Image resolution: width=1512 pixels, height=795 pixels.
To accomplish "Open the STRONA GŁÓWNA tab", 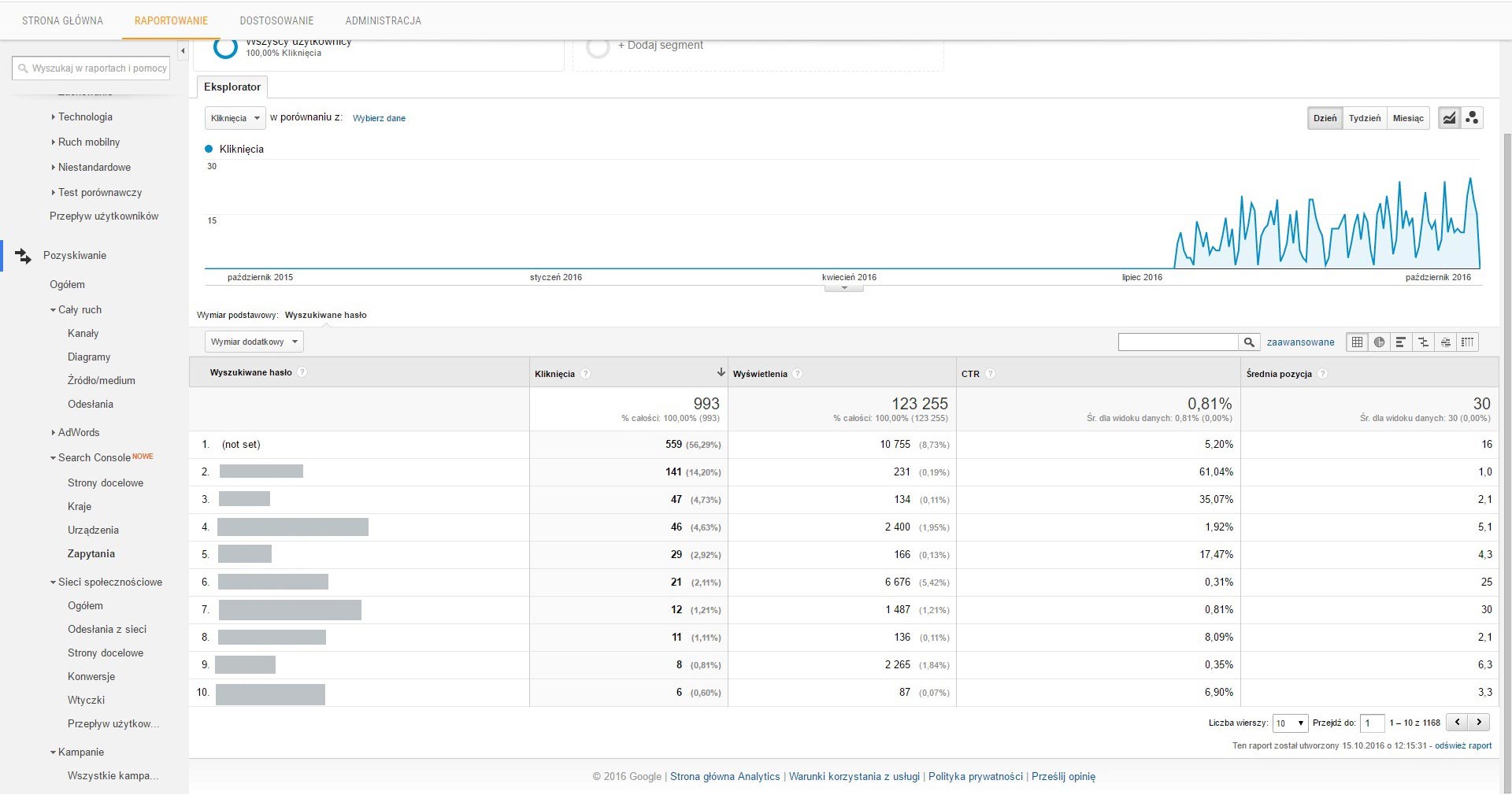I will 62,20.
